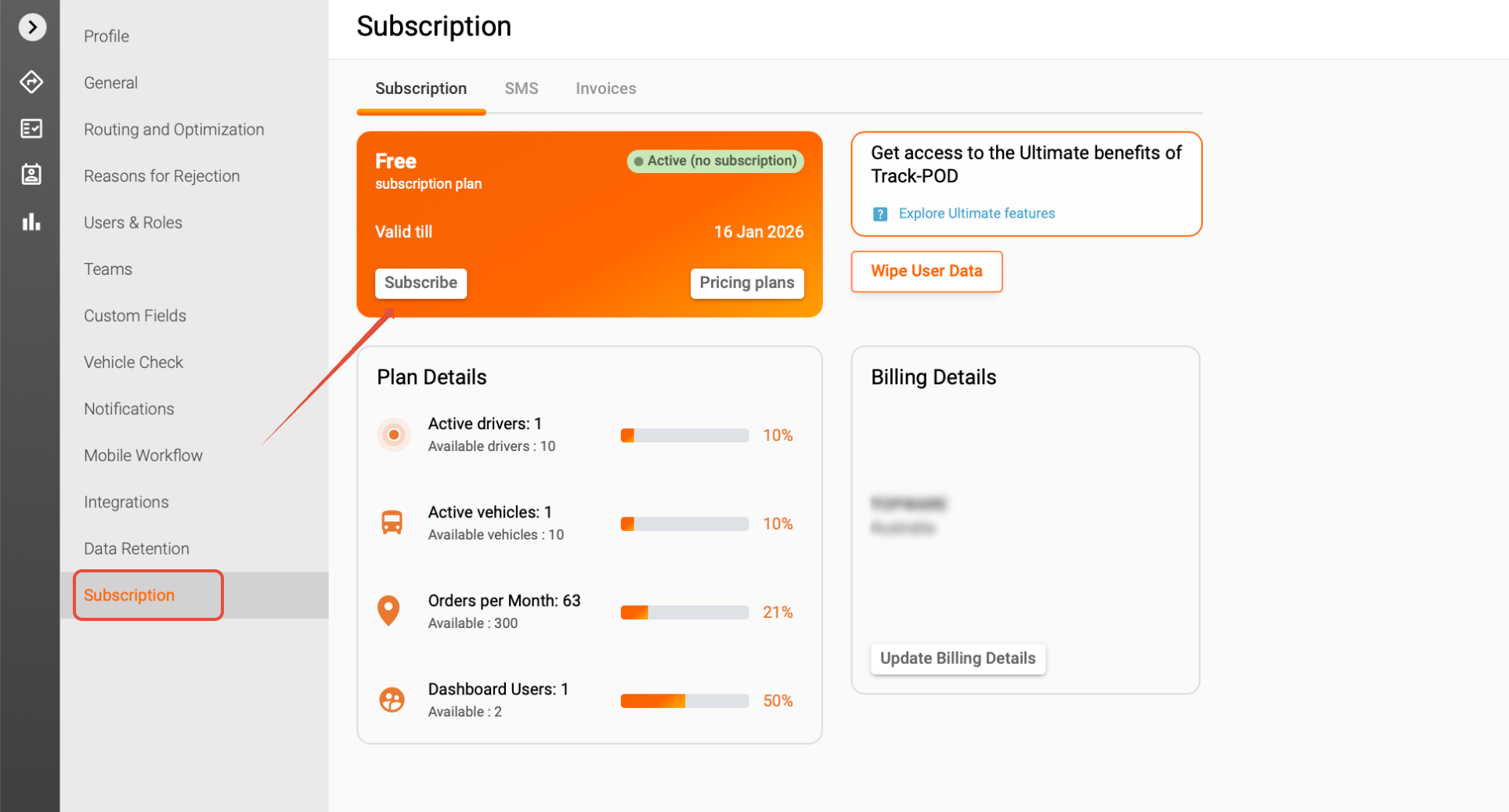Open the Drivers directory sidebar icon
1509x812 pixels.
(31, 175)
